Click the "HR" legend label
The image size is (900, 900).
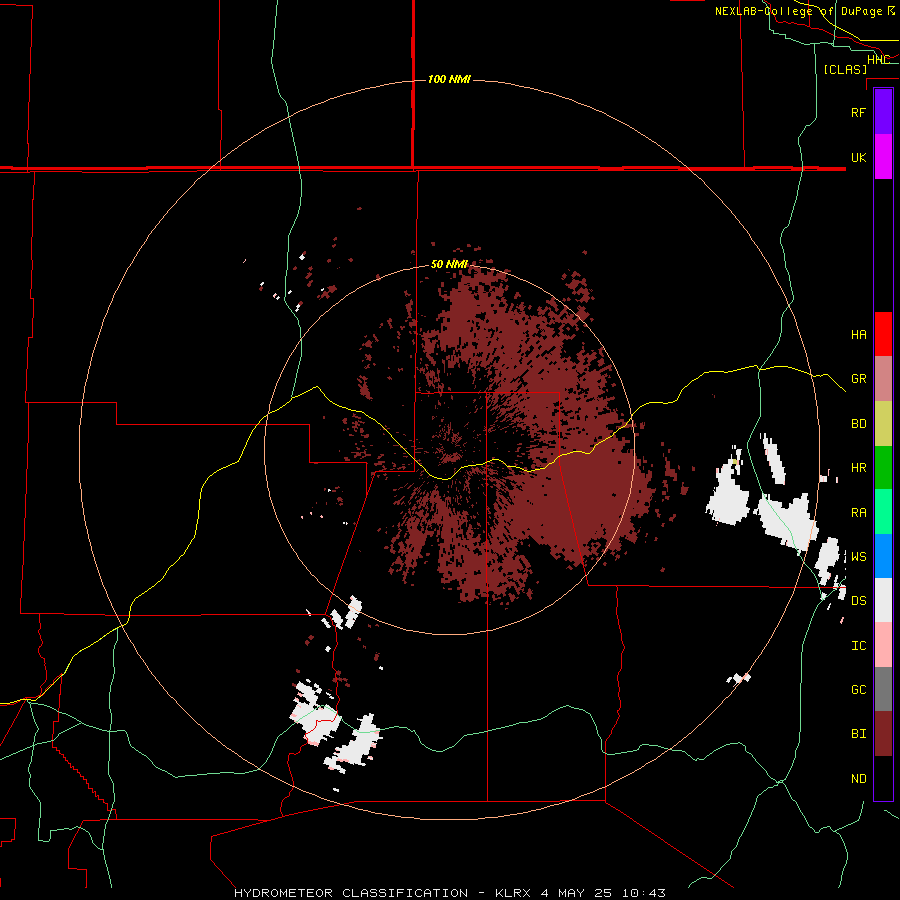pyautogui.click(x=858, y=468)
